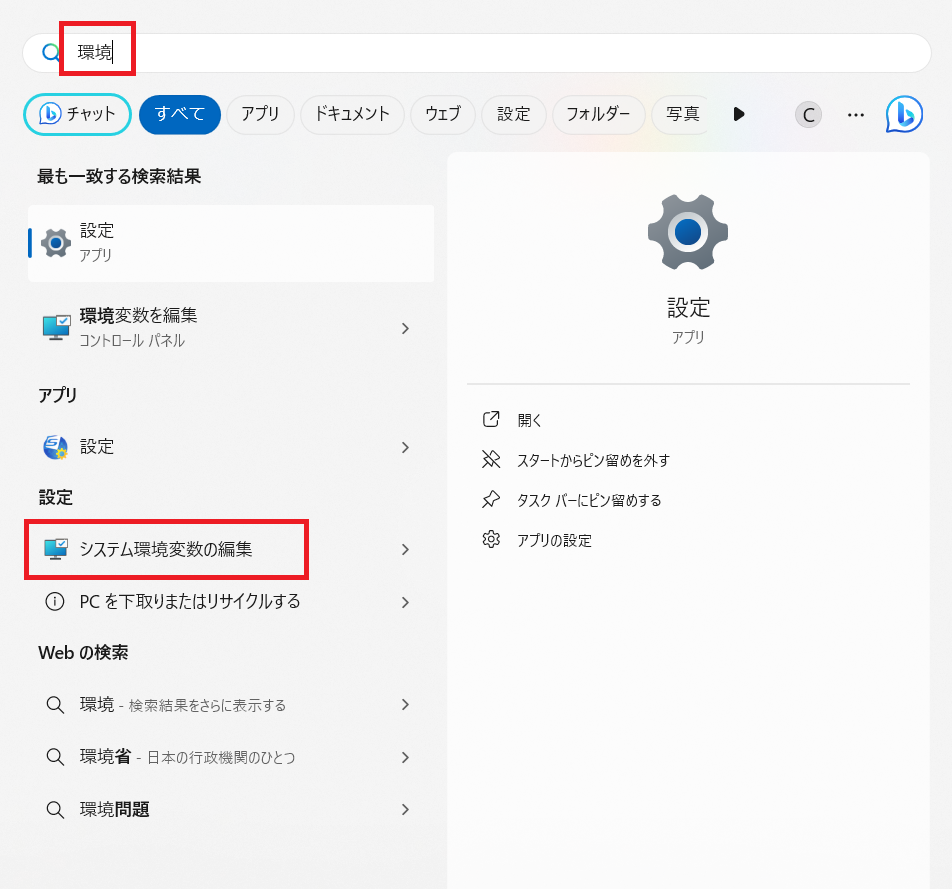The image size is (952, 889).
Task: Click the arrow to reveal more filter tabs
Action: [x=739, y=114]
